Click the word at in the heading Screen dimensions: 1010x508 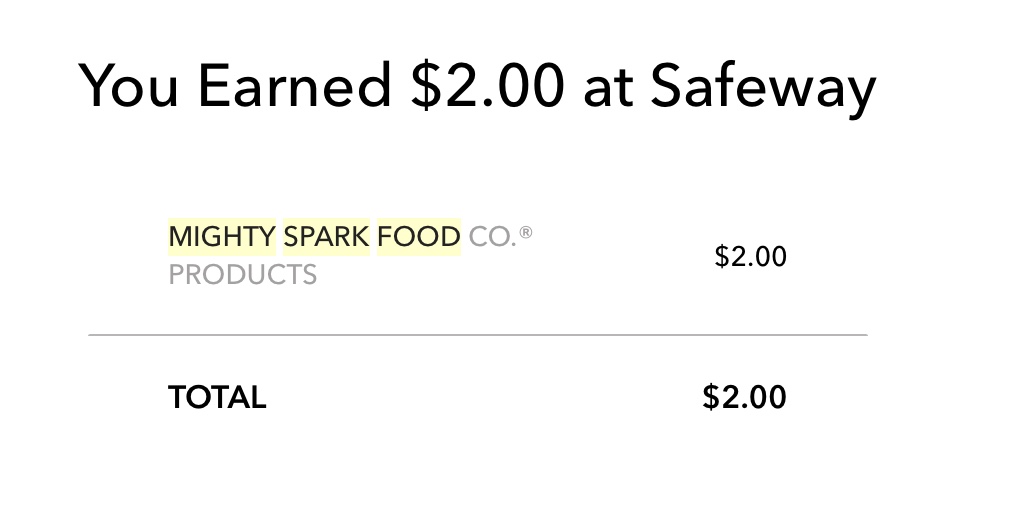point(607,88)
